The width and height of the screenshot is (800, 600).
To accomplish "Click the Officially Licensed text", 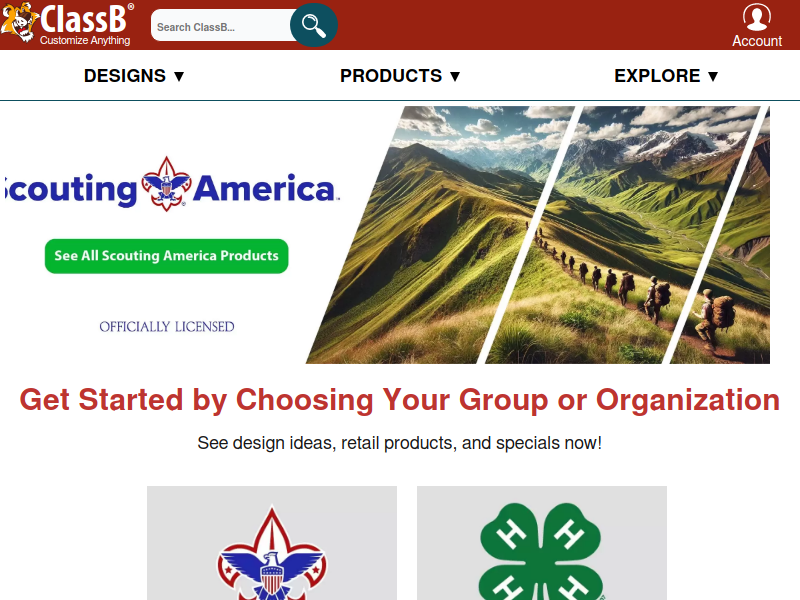I will click(167, 327).
